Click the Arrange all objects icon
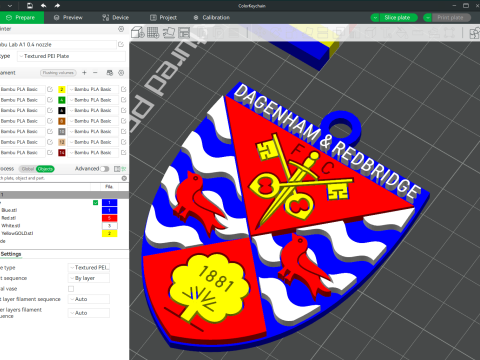The image size is (480, 360). pyautogui.click(x=184, y=33)
